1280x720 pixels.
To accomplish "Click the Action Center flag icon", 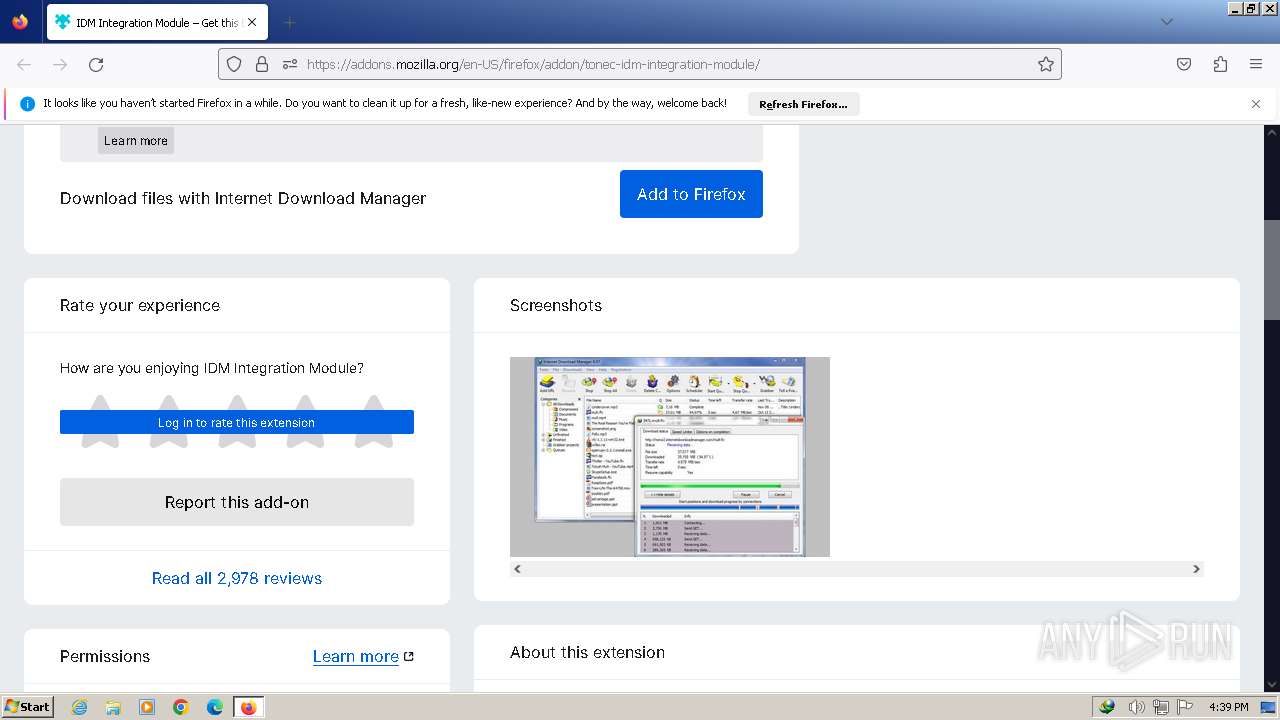I will tap(1187, 707).
